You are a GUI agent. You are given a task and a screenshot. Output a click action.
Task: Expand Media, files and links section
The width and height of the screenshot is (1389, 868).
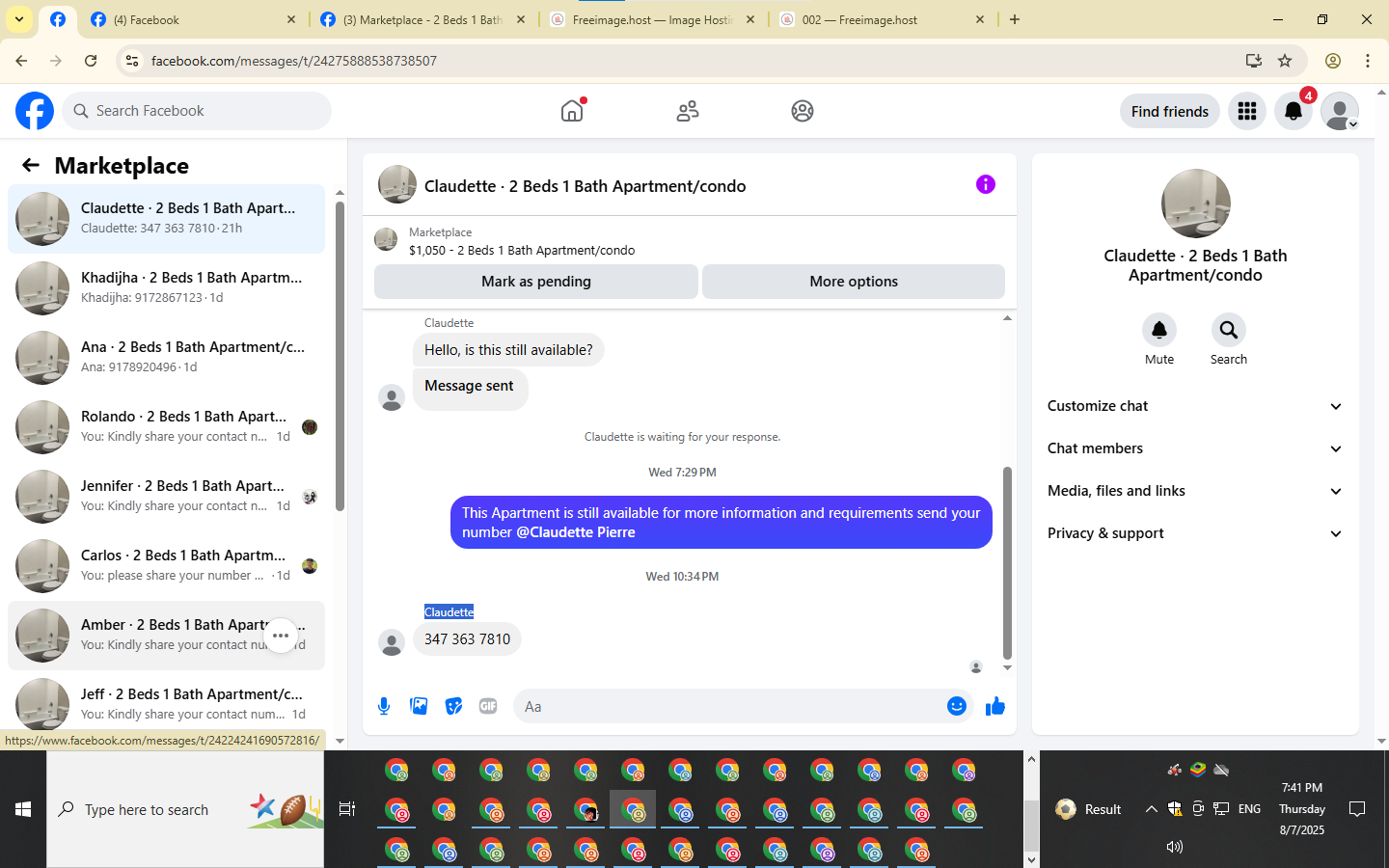coord(1195,491)
